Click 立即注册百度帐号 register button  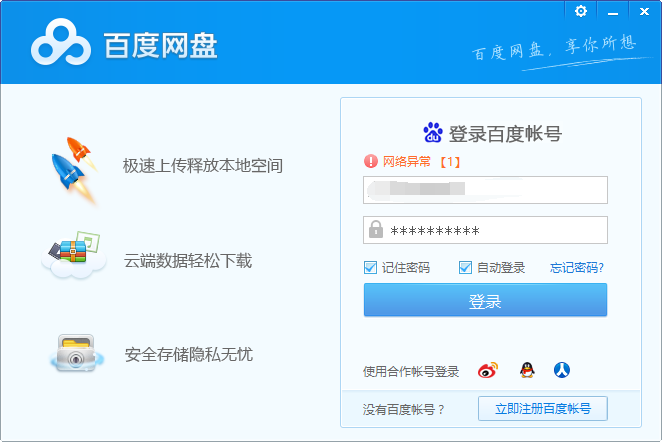click(x=543, y=408)
